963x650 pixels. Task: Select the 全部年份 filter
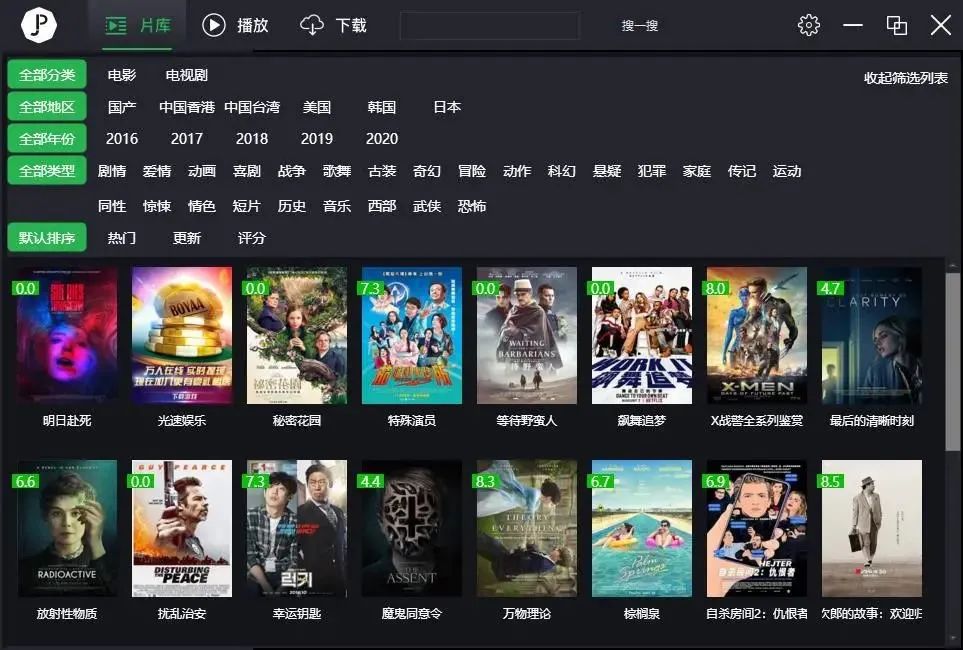click(x=47, y=139)
